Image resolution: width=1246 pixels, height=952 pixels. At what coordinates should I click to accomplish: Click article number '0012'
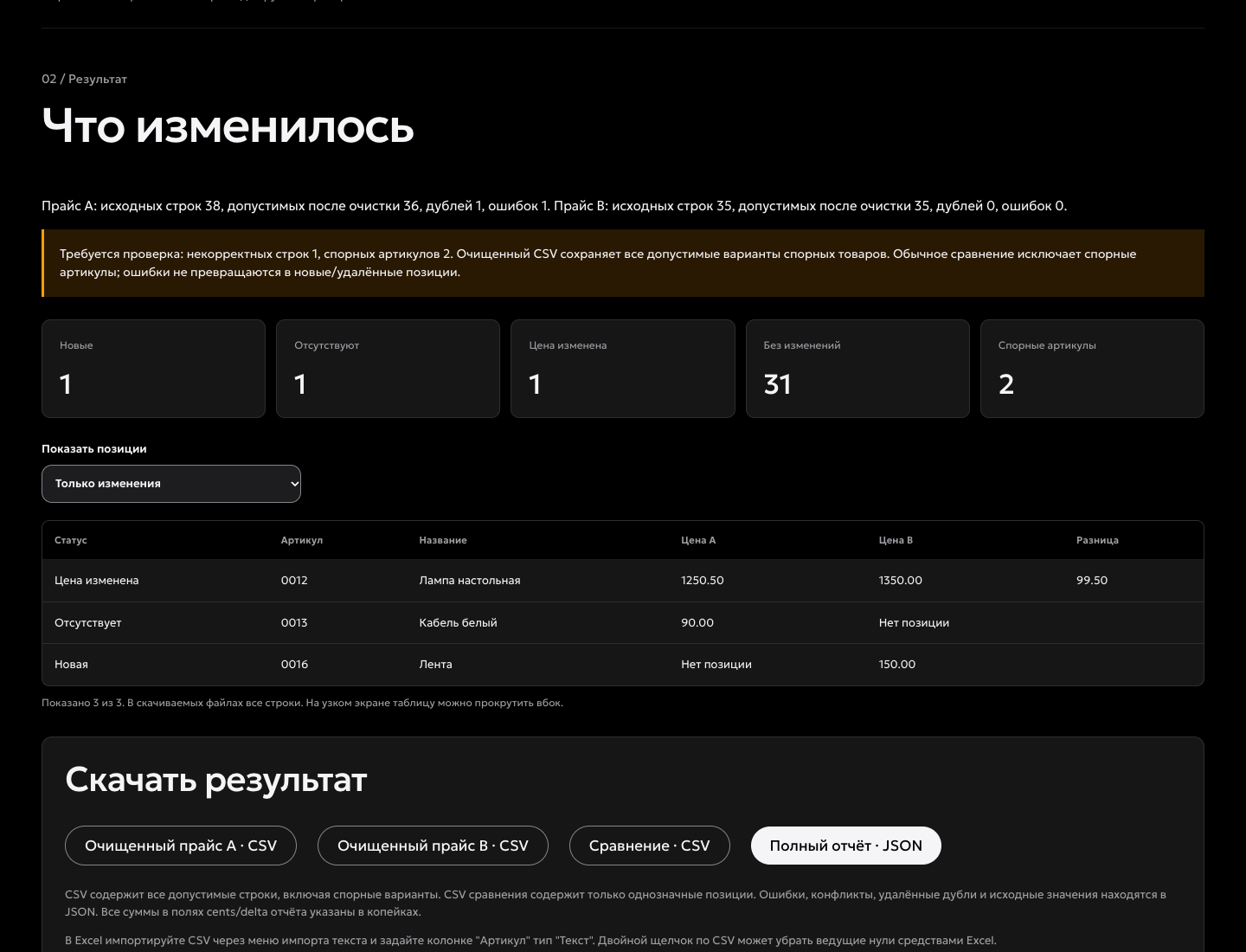click(x=294, y=581)
